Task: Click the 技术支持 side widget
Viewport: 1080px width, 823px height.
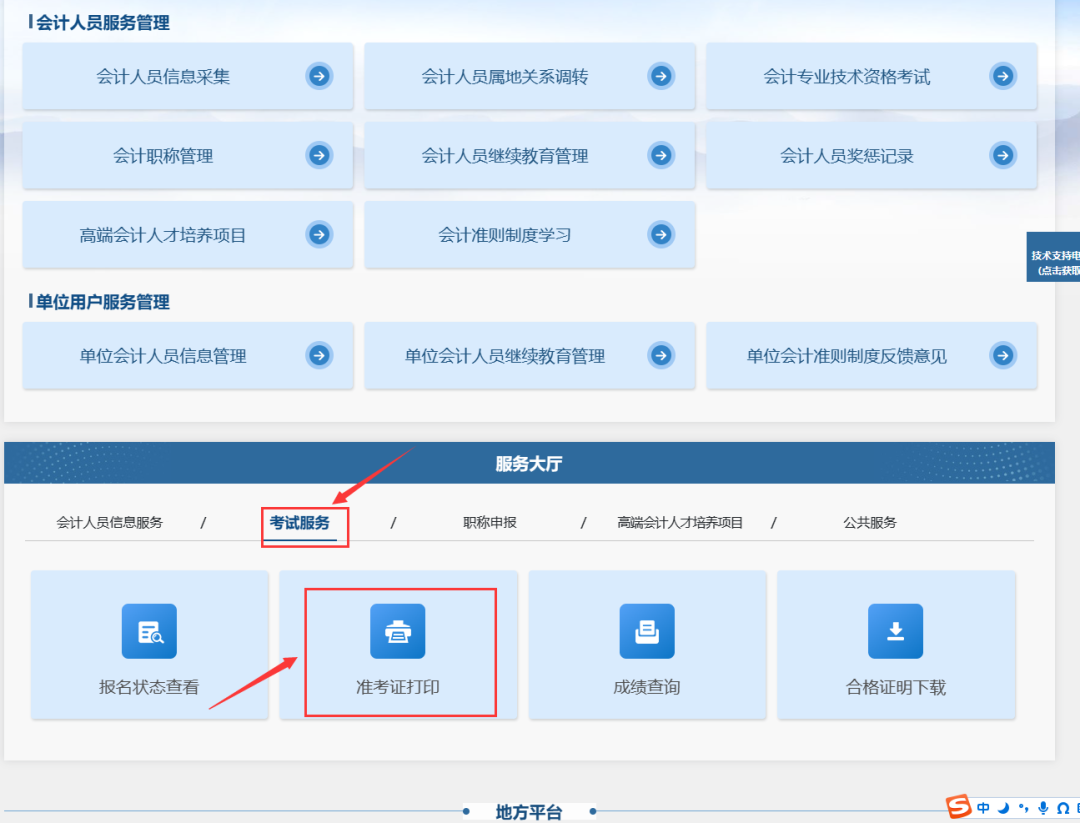Action: [1053, 257]
